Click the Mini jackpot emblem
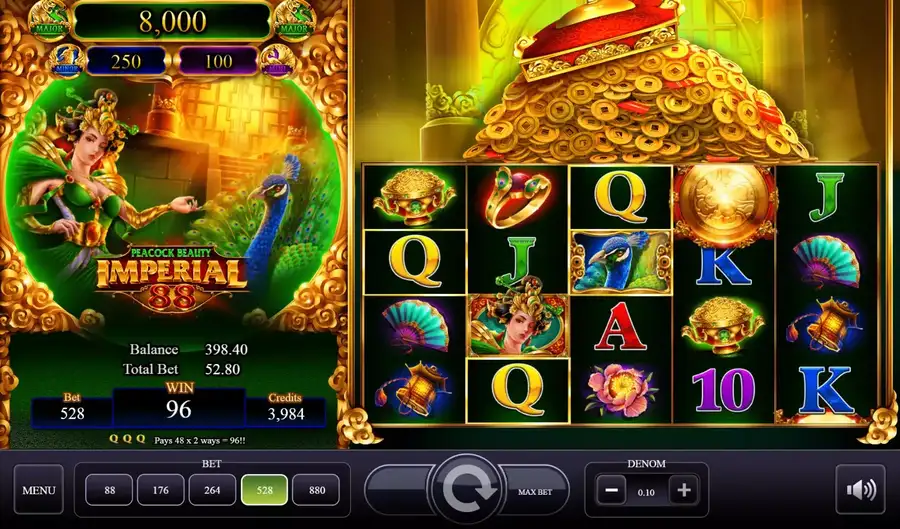Image resolution: width=900 pixels, height=529 pixels. [x=278, y=60]
